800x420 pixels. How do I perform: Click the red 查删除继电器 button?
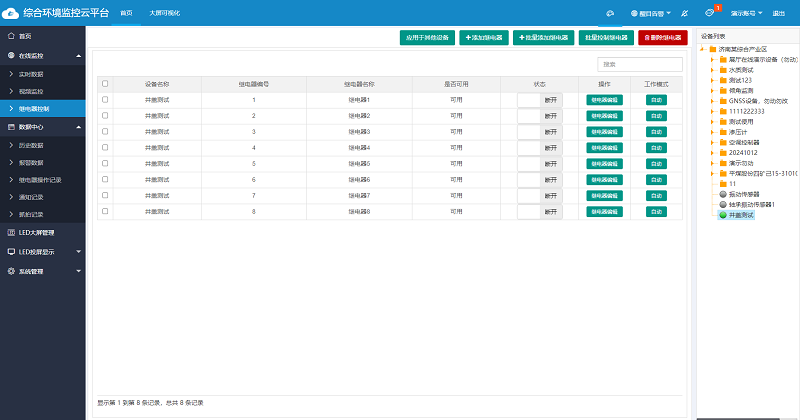tap(663, 37)
